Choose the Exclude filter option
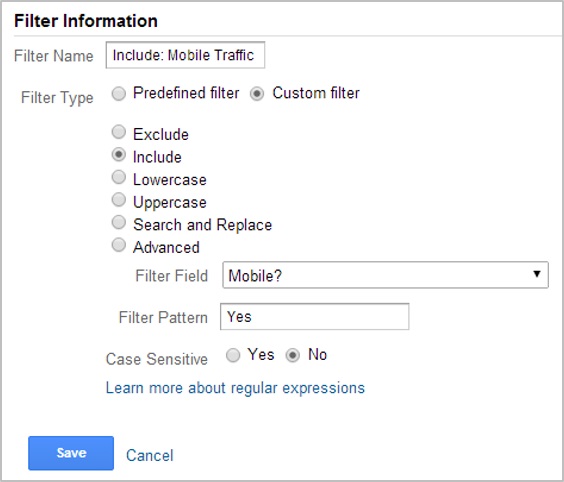This screenshot has height=482, width=564. (x=119, y=132)
